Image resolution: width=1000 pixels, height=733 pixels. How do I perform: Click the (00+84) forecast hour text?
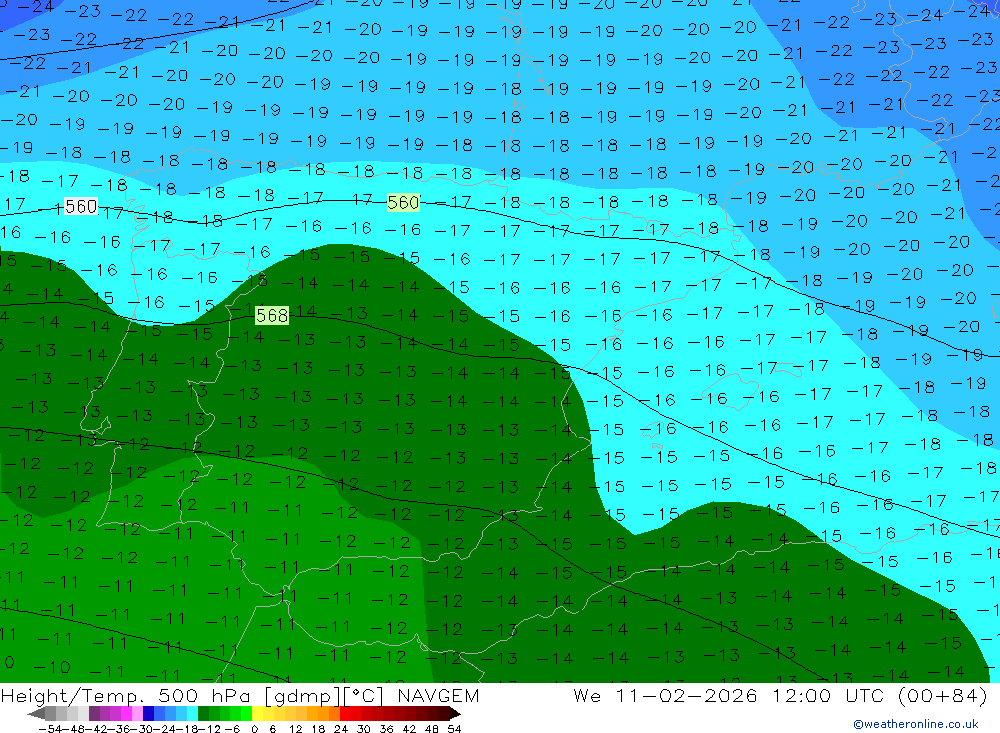pyautogui.click(x=943, y=695)
